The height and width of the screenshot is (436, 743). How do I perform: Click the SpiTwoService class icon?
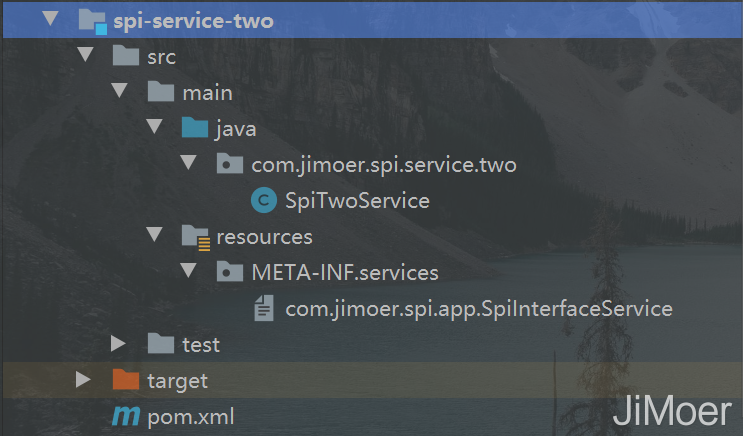click(x=264, y=200)
